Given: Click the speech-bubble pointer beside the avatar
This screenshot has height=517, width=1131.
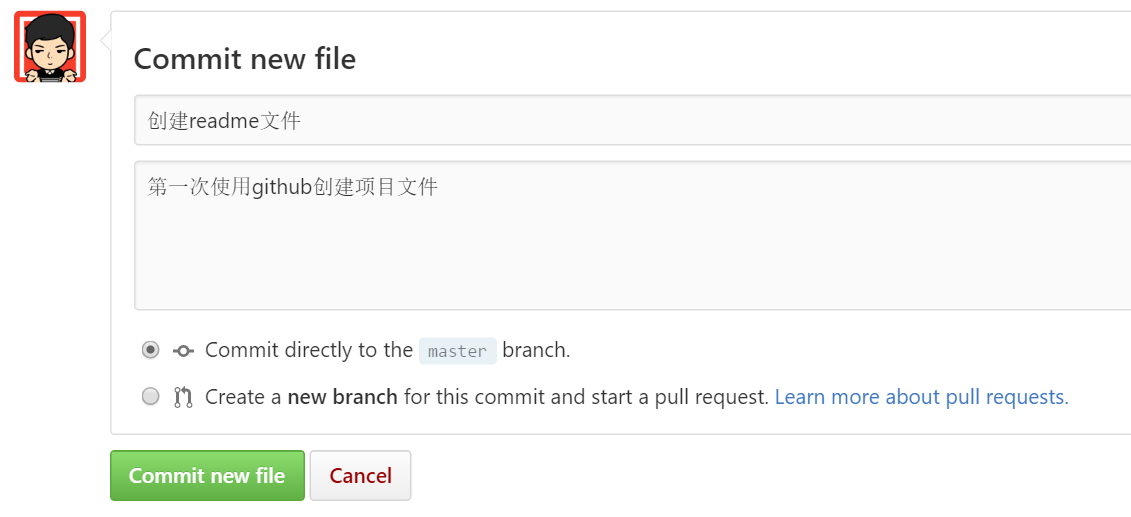Looking at the screenshot, I should pos(105,42).
